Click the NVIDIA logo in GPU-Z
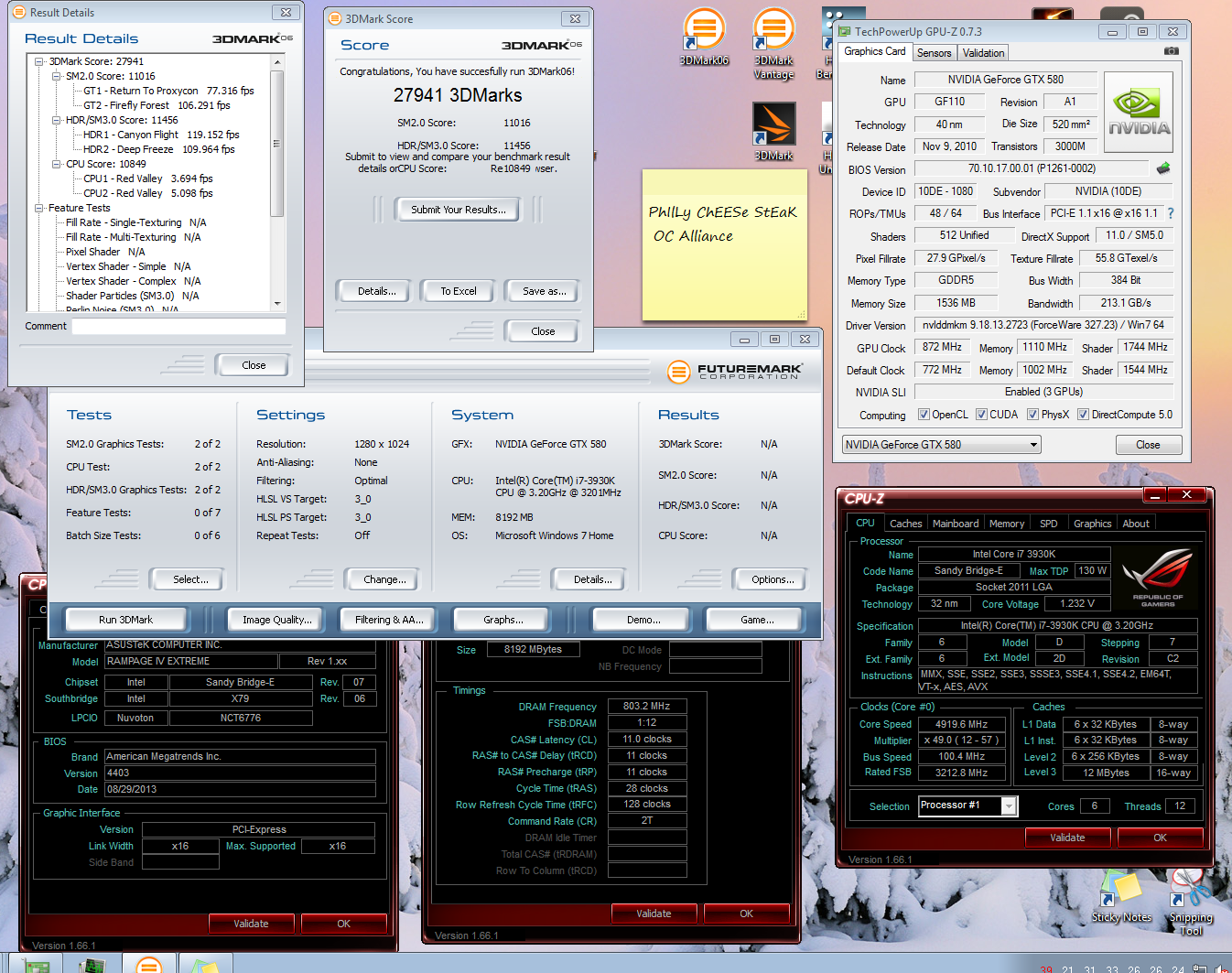The height and width of the screenshot is (973, 1232). pos(1139,112)
